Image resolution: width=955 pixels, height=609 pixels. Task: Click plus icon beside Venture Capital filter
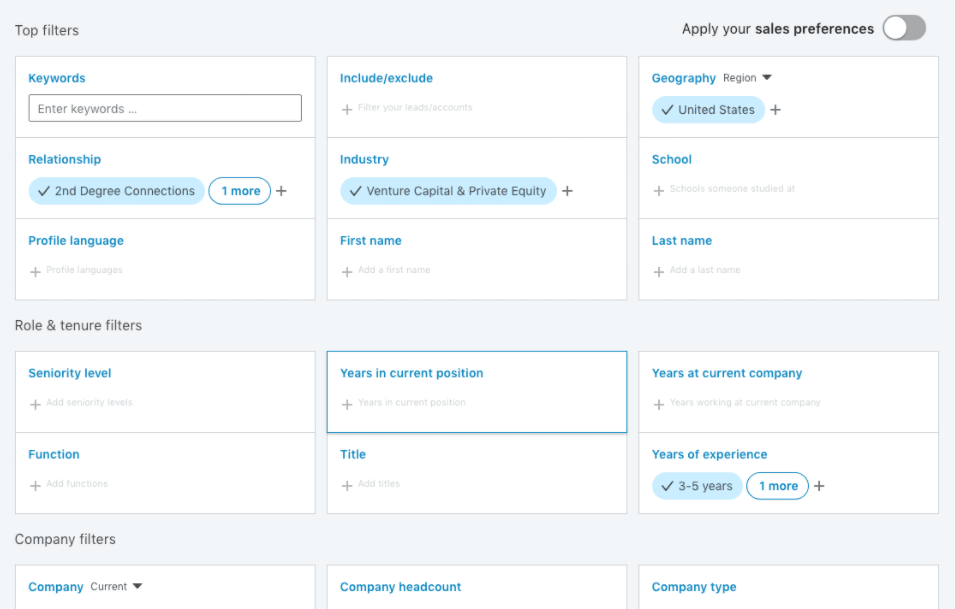pyautogui.click(x=567, y=191)
